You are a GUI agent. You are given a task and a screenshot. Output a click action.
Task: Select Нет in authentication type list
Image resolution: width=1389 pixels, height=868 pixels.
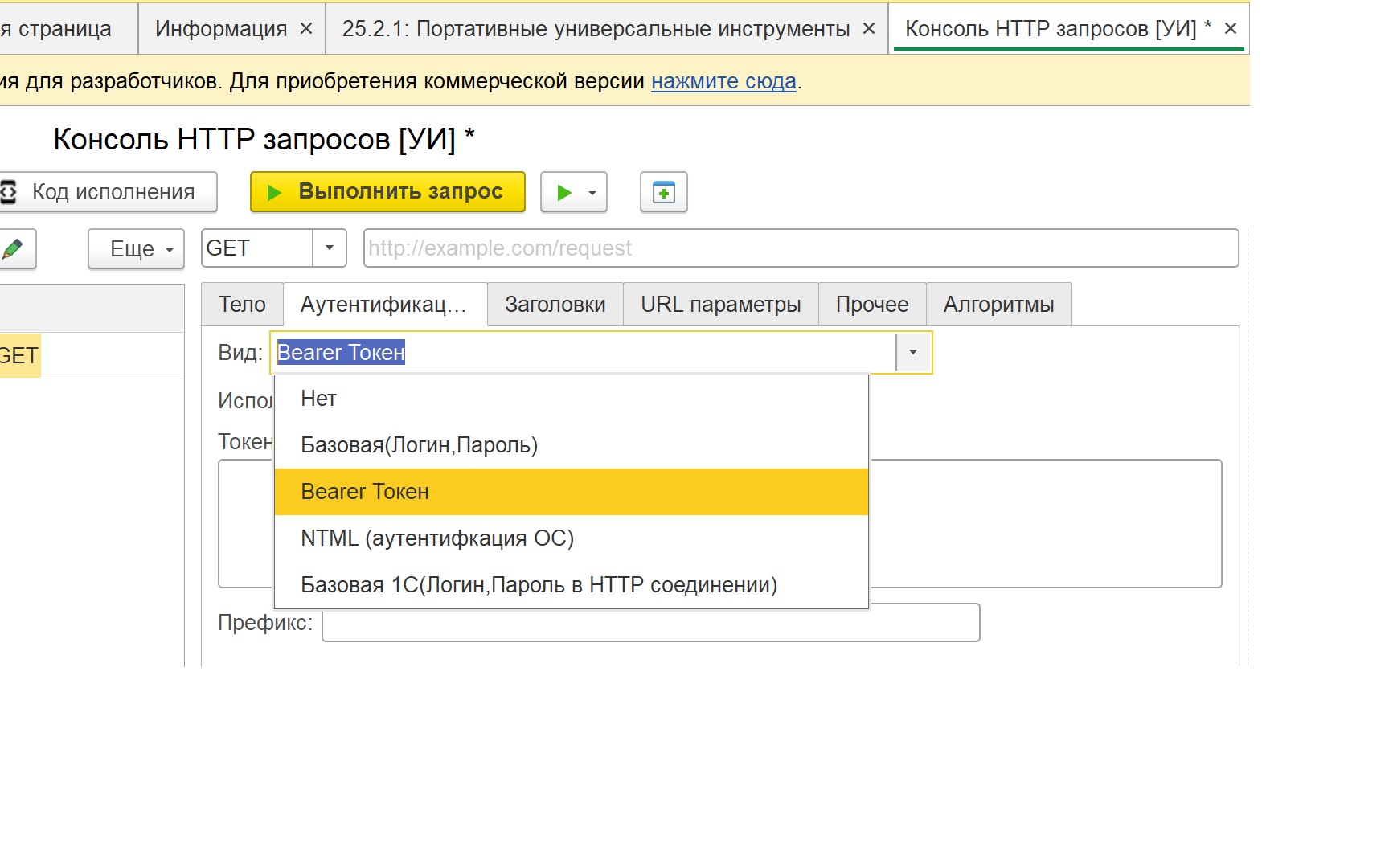coord(319,399)
